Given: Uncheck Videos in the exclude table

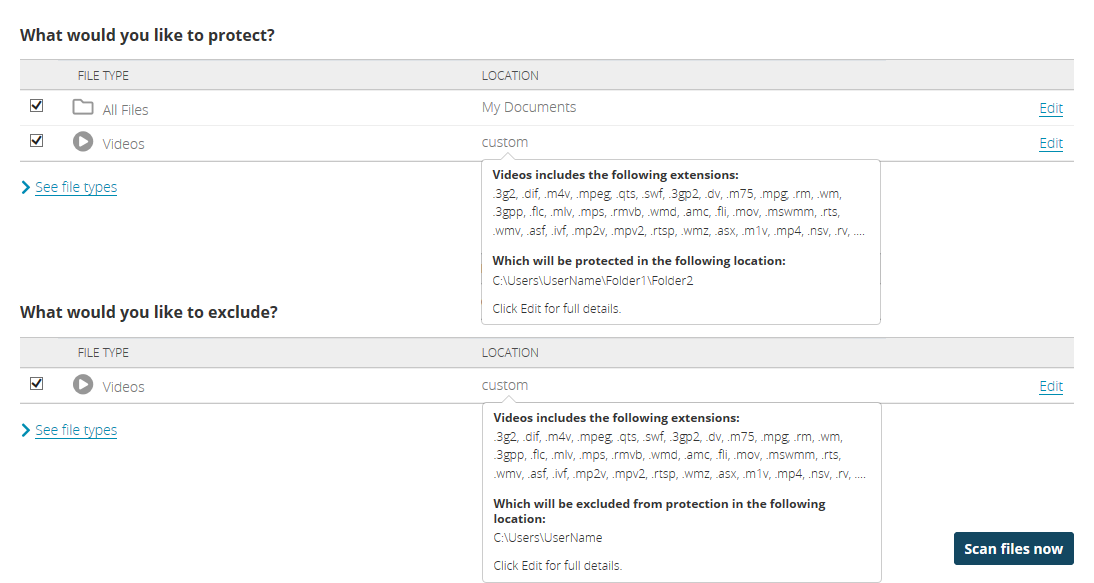Looking at the screenshot, I should pyautogui.click(x=37, y=383).
